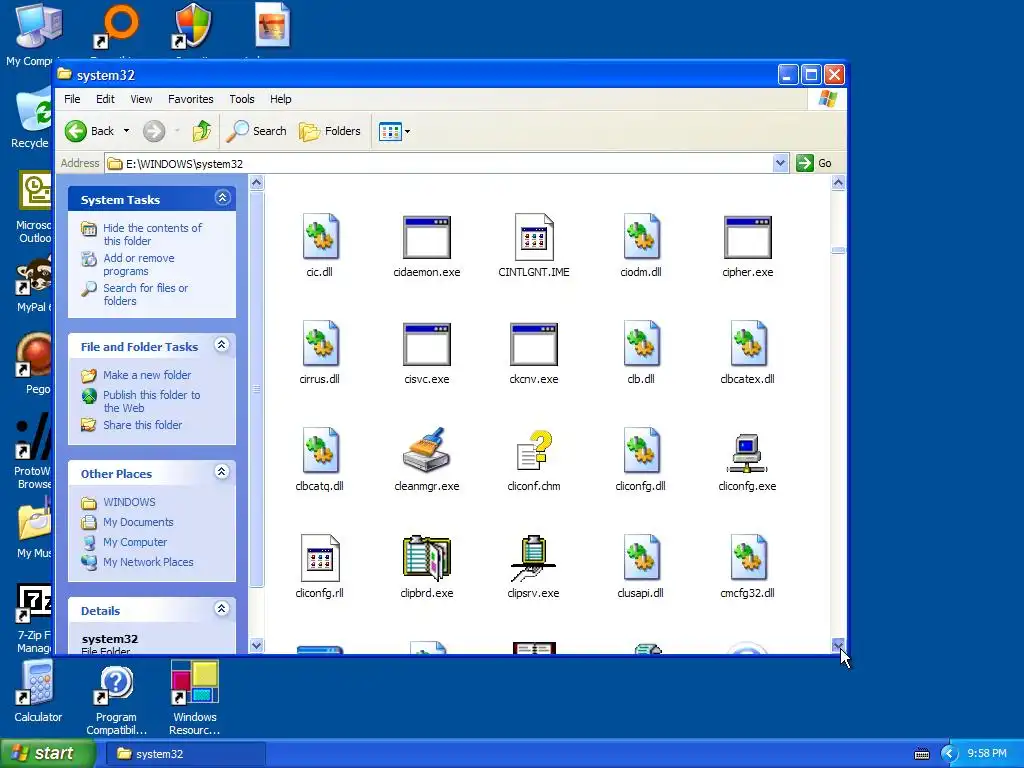Click Hide the contents of this folder
The image size is (1024, 768).
coord(152,234)
